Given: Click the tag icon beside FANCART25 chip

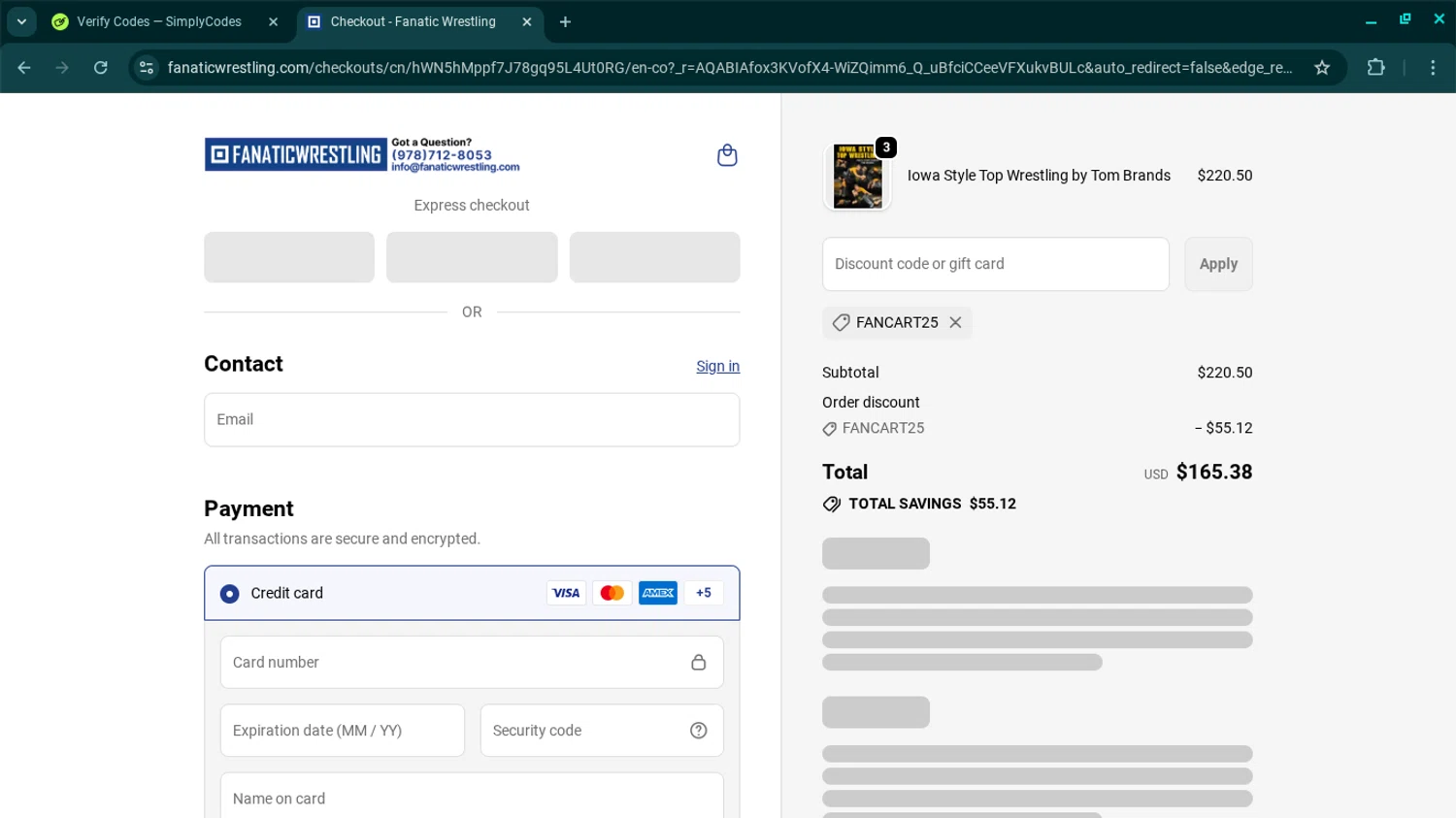Looking at the screenshot, I should click(841, 322).
